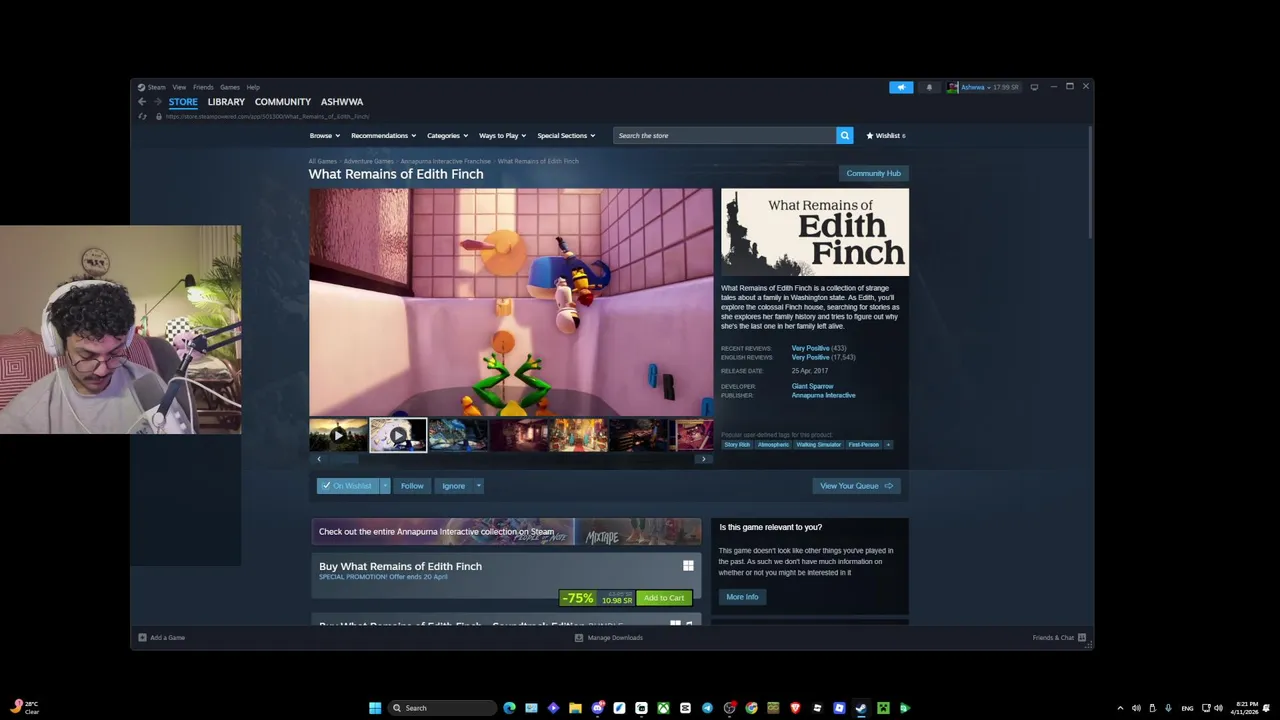Launch Microsoft Edge from the taskbar
The image size is (1280, 720).
click(x=509, y=708)
